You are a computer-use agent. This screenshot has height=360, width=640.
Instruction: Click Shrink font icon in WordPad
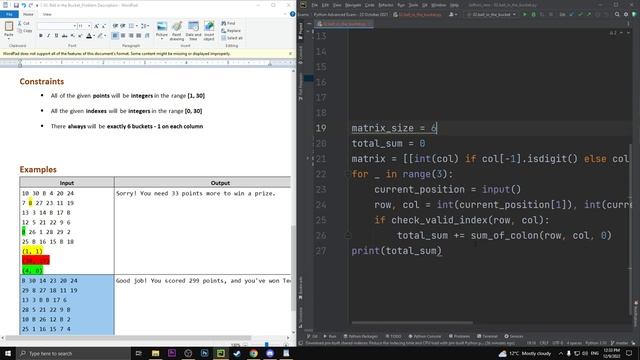[103, 26]
